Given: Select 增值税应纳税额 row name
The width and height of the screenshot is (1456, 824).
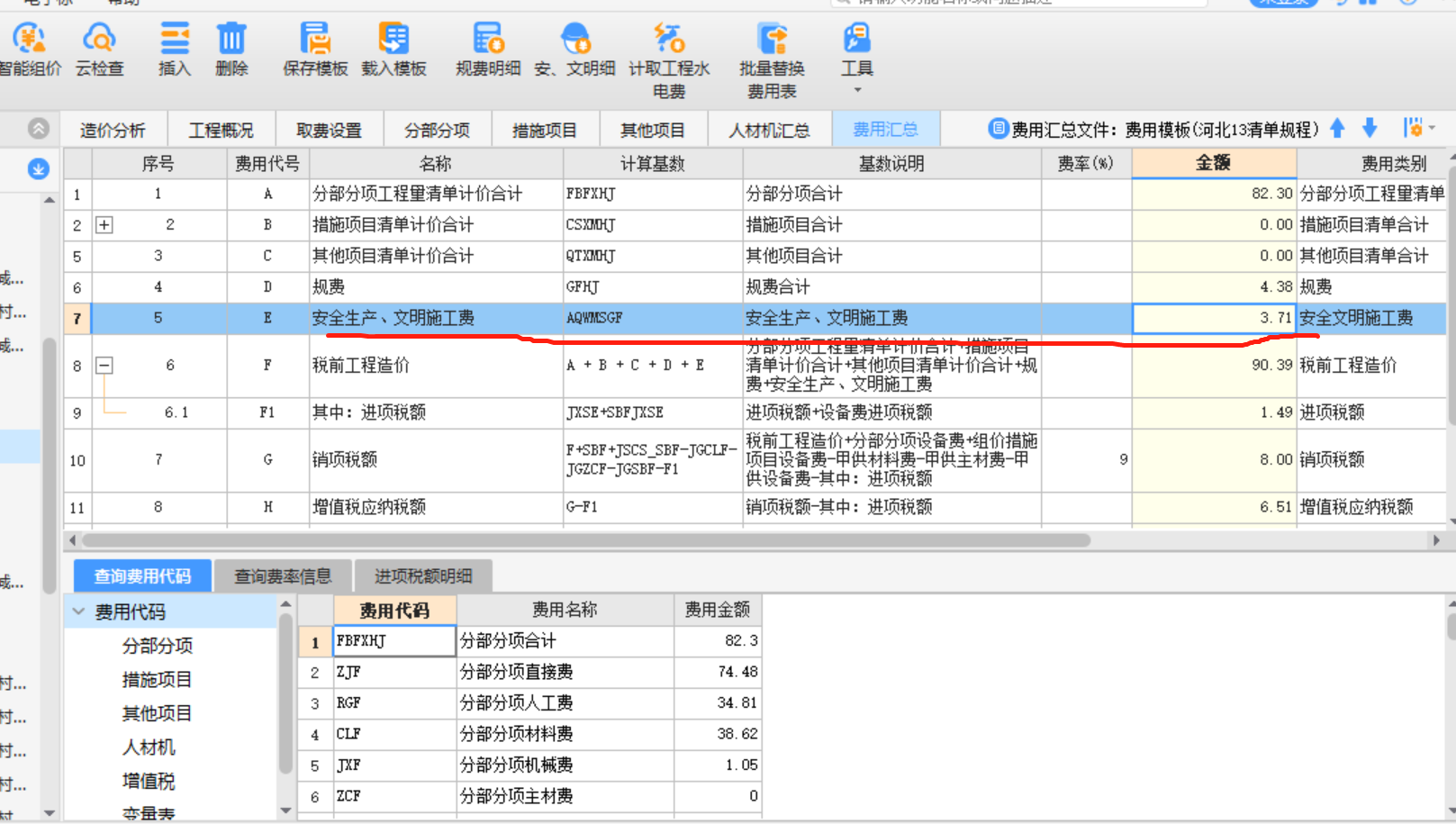Looking at the screenshot, I should coord(436,507).
